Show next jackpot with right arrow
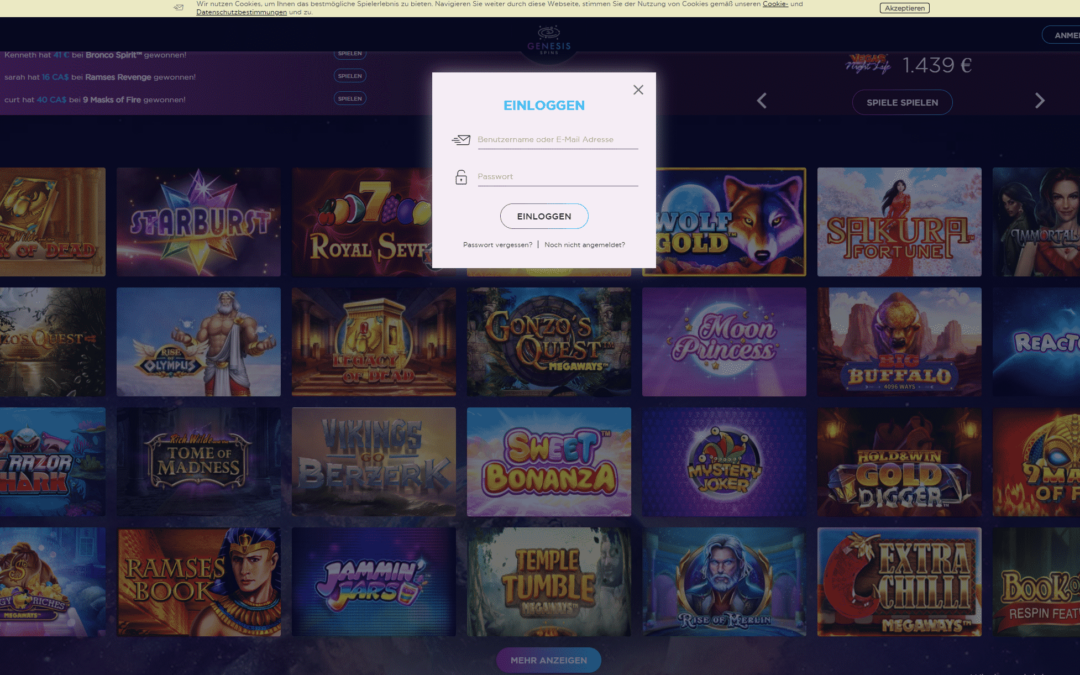Screen dimensions: 1080x675 (1039, 101)
